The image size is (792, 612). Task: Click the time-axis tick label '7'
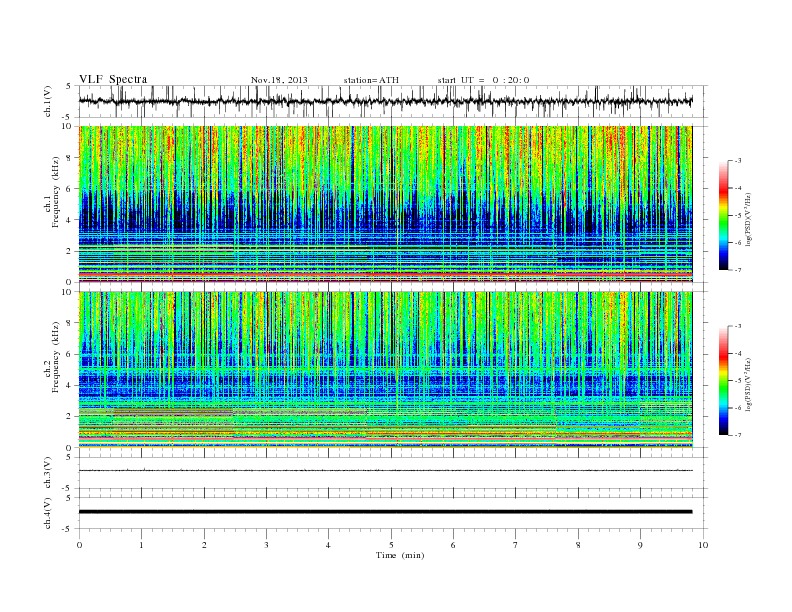click(x=516, y=545)
